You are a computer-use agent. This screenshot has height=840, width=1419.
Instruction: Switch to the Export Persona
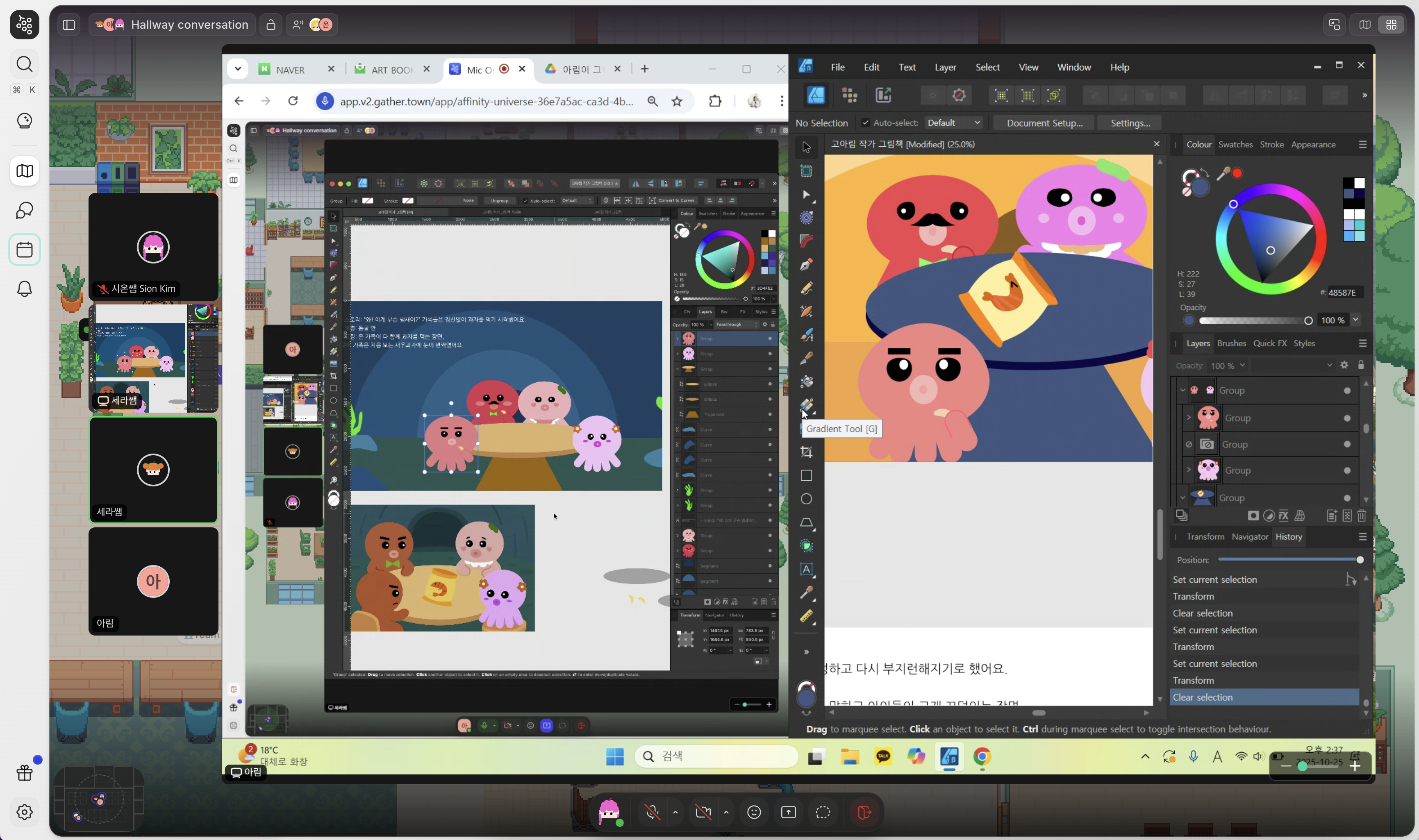click(883, 95)
